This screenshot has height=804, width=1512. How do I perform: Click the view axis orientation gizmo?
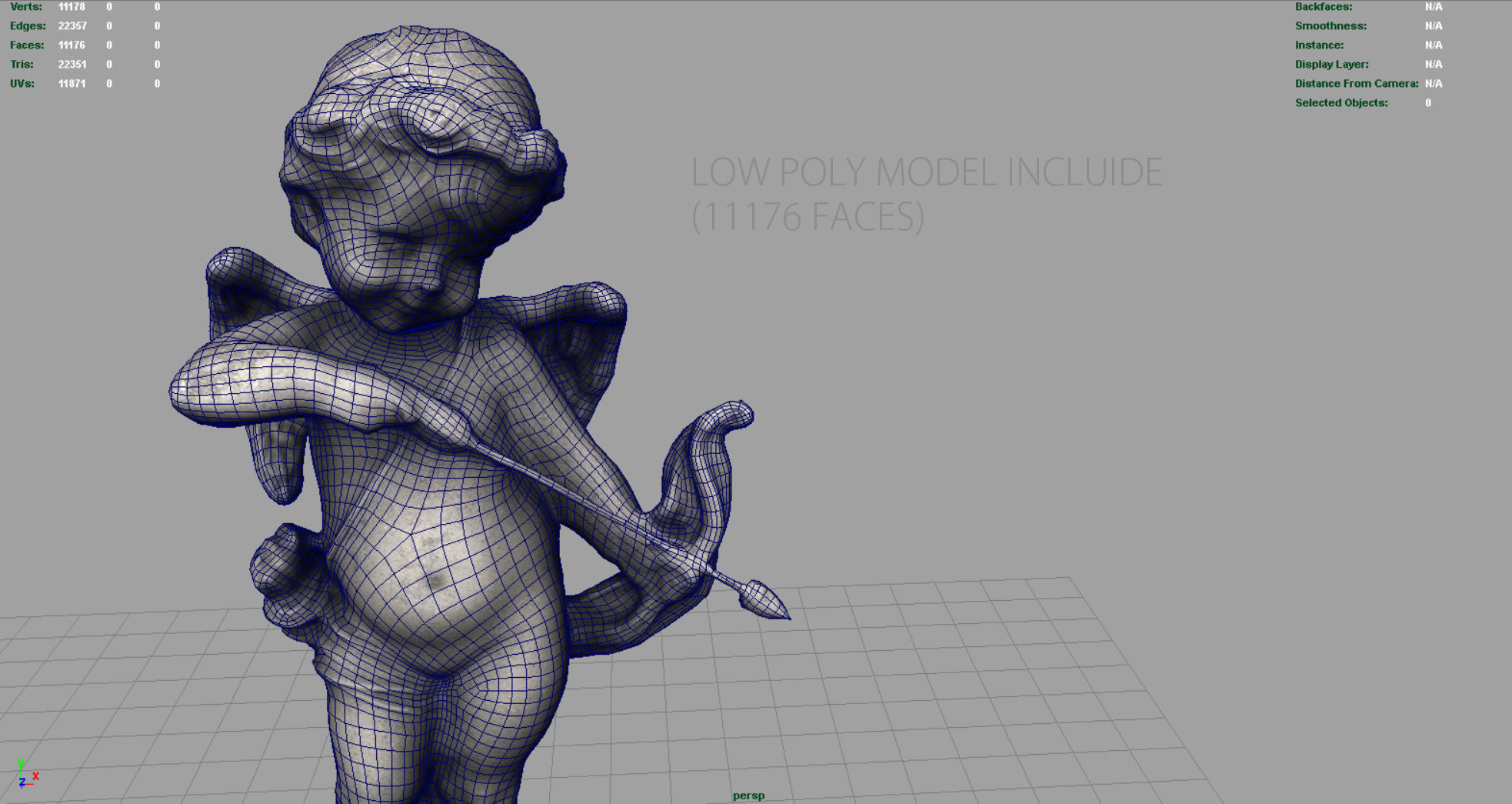coord(28,774)
